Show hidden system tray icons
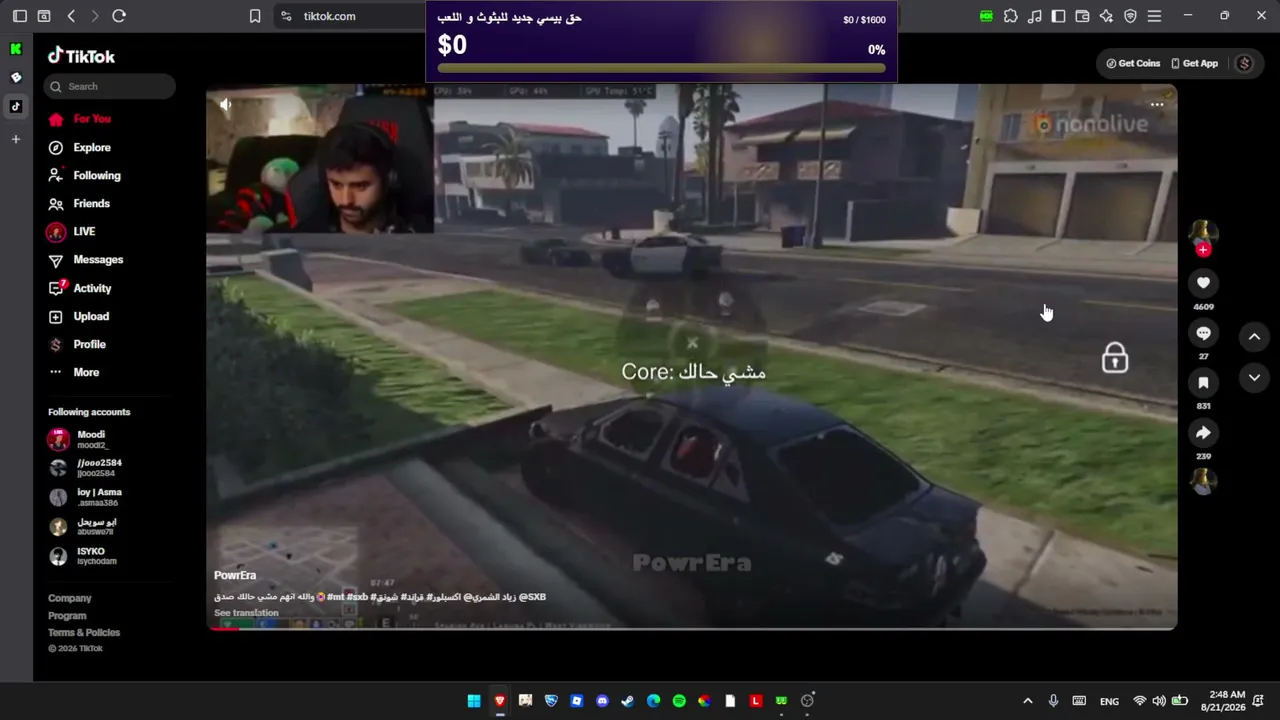 [x=1027, y=701]
